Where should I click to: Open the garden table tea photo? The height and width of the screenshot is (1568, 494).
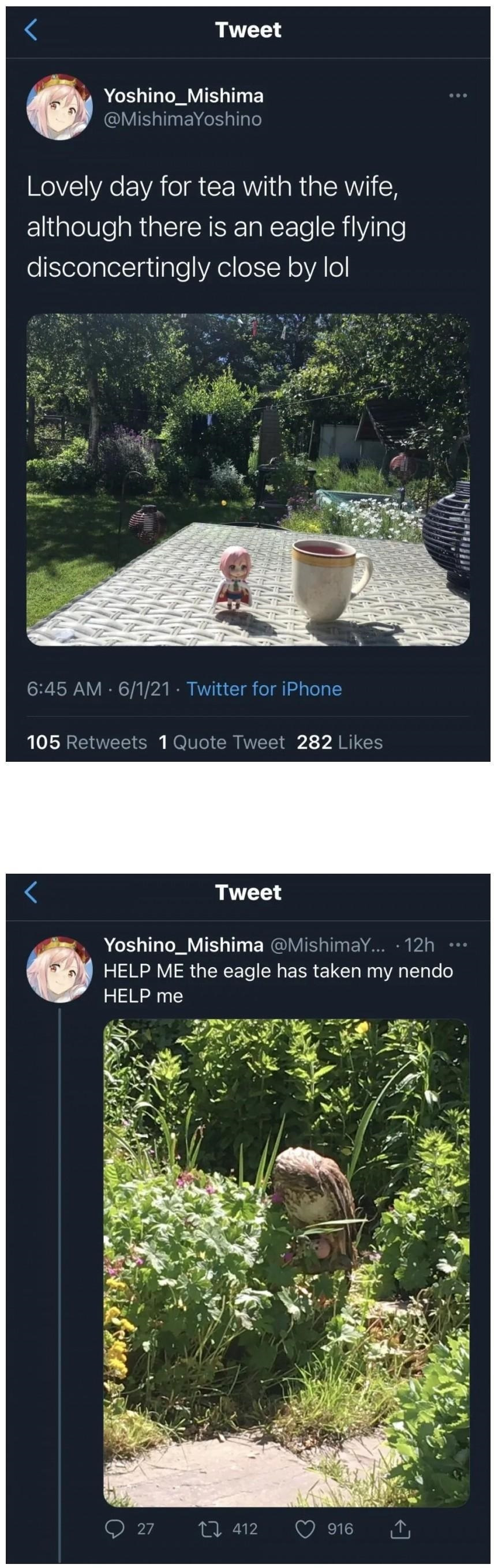click(x=248, y=479)
